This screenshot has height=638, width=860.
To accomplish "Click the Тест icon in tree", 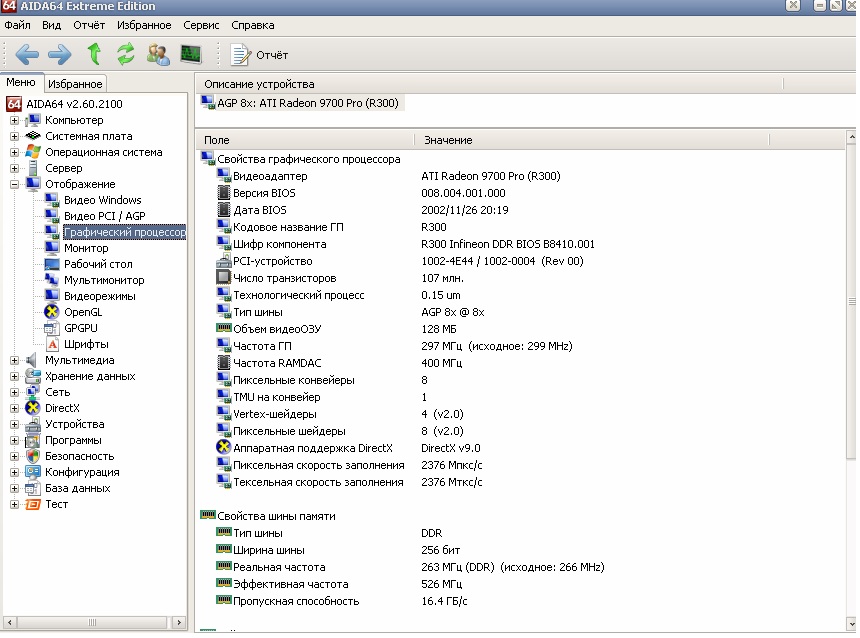I will [33, 504].
